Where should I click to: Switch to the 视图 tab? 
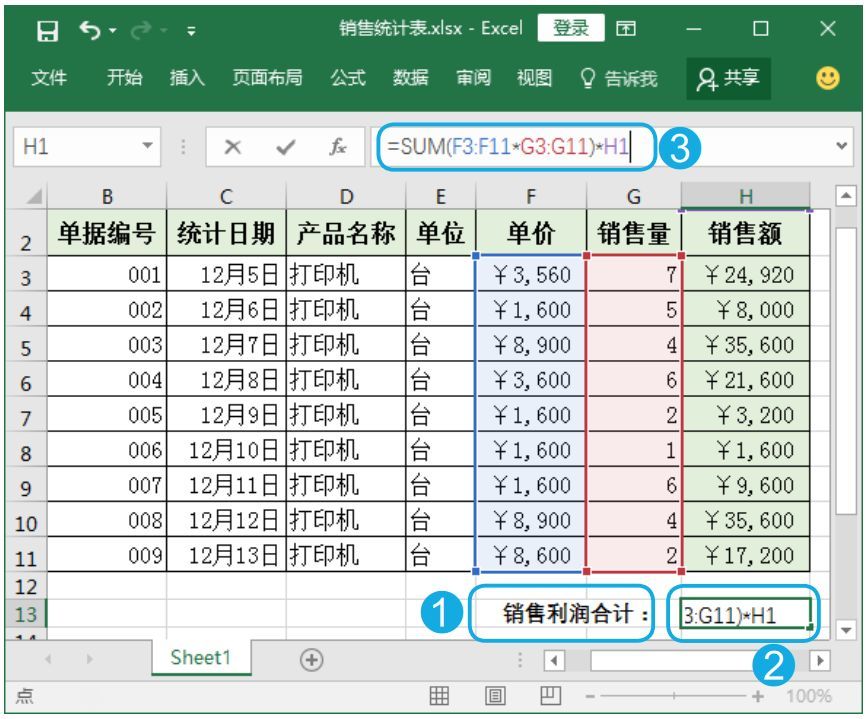click(534, 77)
